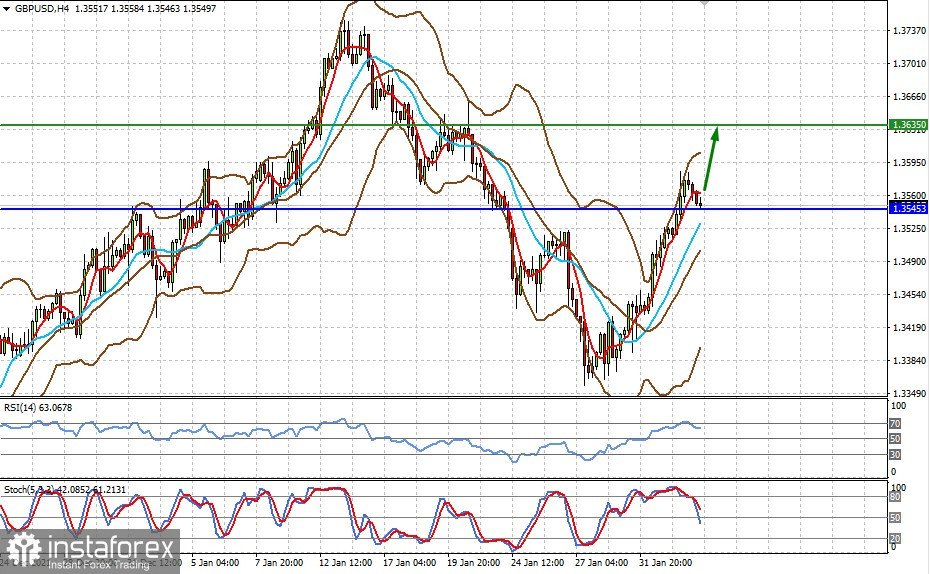Select the green 1.36350 price label
This screenshot has height=574, width=930.
pyautogui.click(x=909, y=125)
